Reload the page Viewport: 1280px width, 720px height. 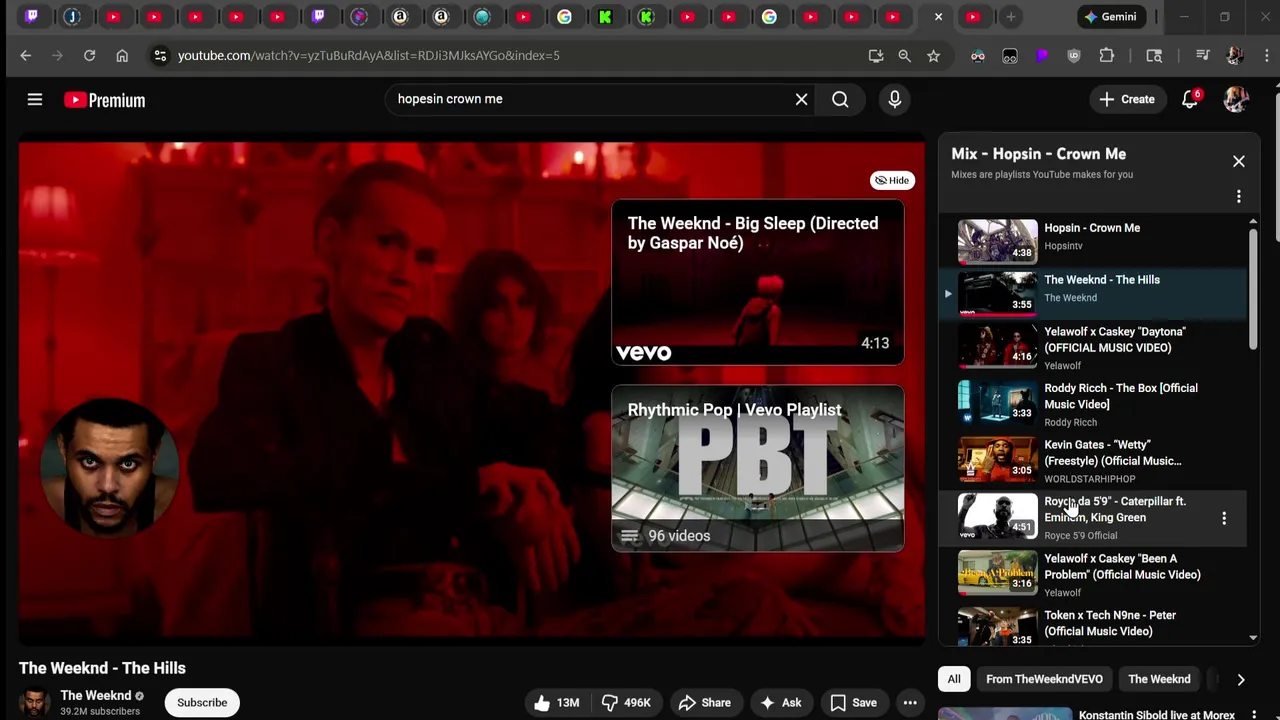click(89, 56)
